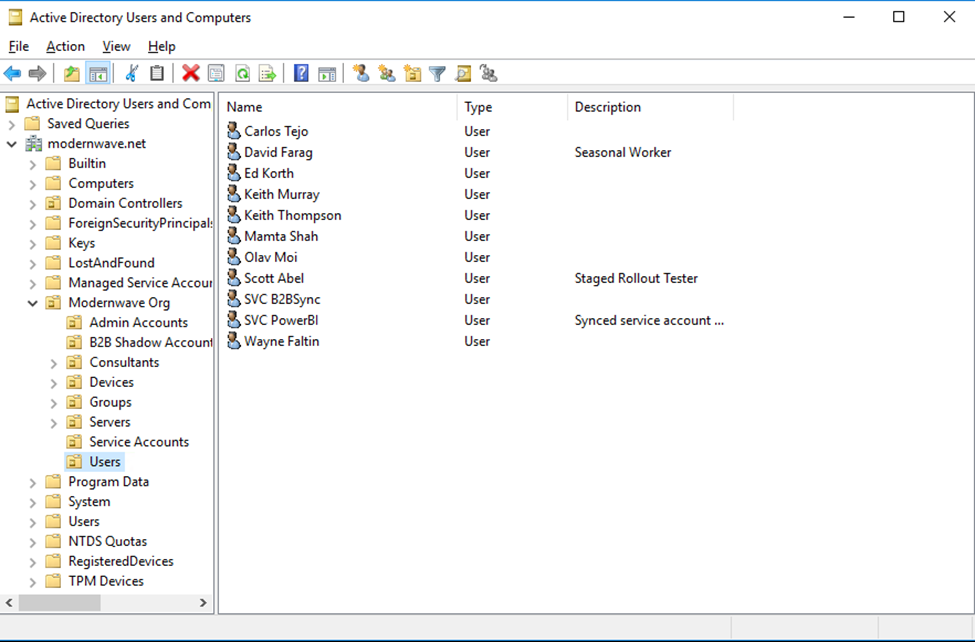Collapse the Modernwave Org node

(32, 304)
